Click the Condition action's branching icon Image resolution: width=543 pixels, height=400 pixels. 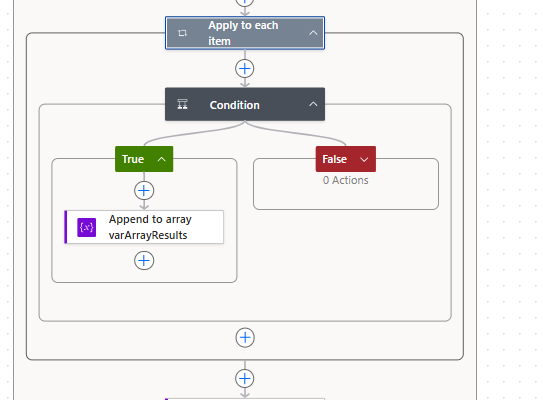(183, 104)
